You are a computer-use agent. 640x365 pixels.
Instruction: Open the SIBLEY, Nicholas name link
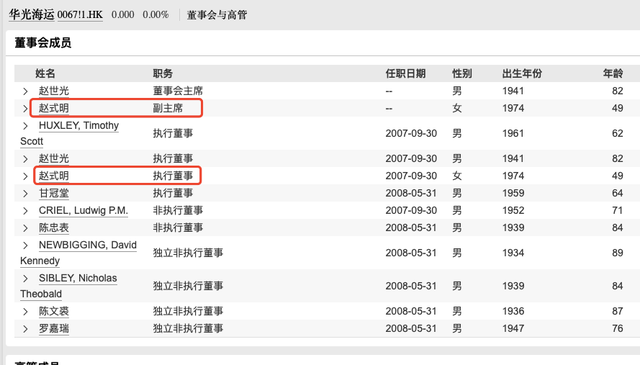[78, 278]
